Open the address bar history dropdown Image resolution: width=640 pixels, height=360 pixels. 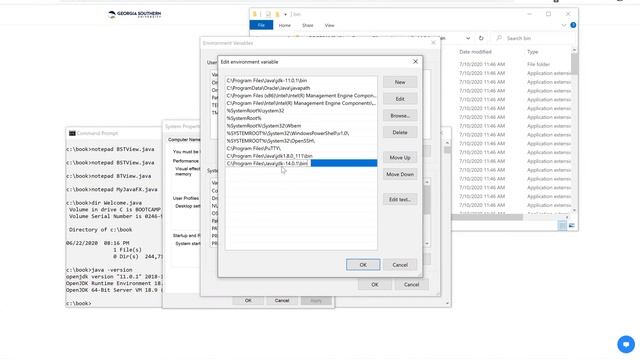click(468, 38)
